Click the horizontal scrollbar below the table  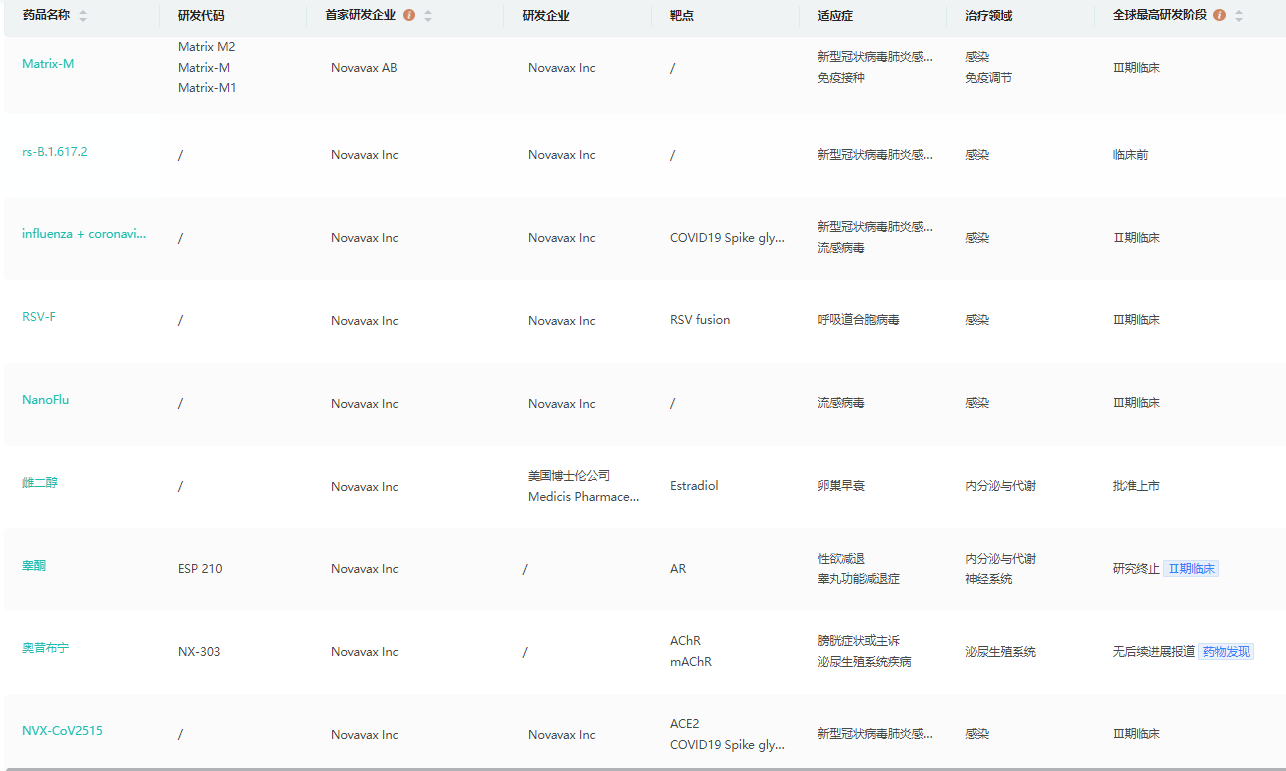coord(643,768)
